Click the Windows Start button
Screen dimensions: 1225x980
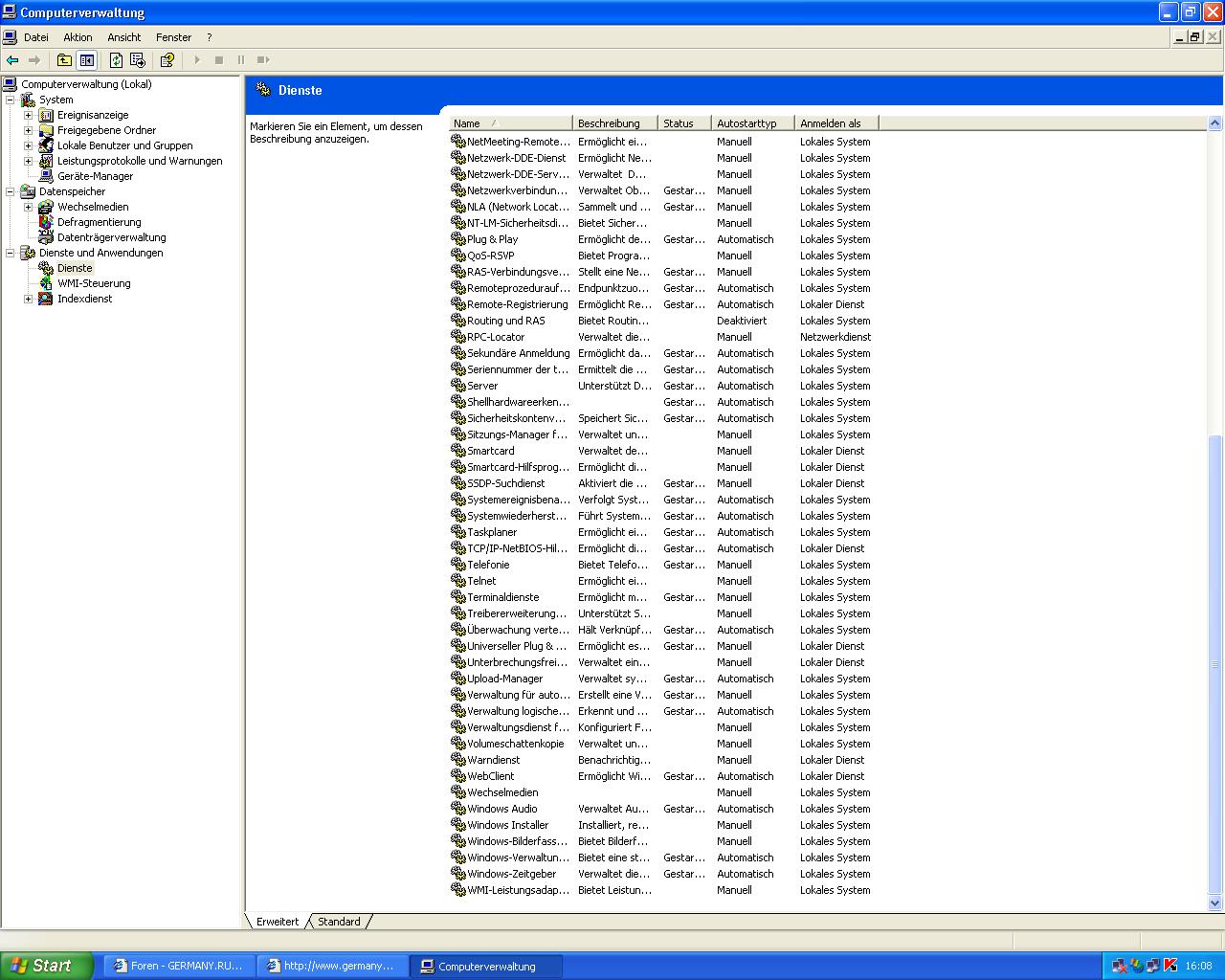(x=46, y=966)
